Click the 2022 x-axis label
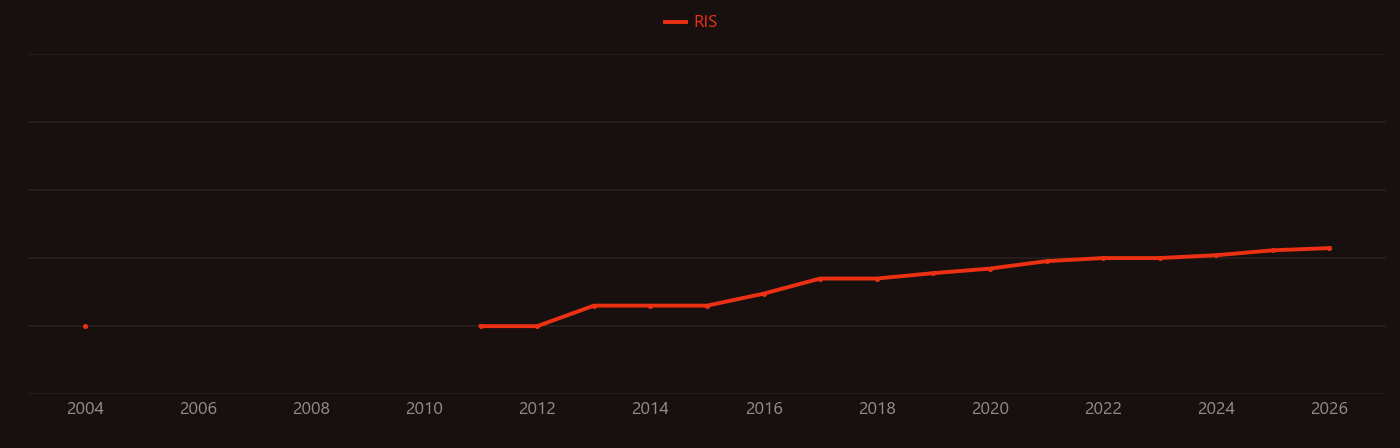1400x448 pixels. (1103, 409)
